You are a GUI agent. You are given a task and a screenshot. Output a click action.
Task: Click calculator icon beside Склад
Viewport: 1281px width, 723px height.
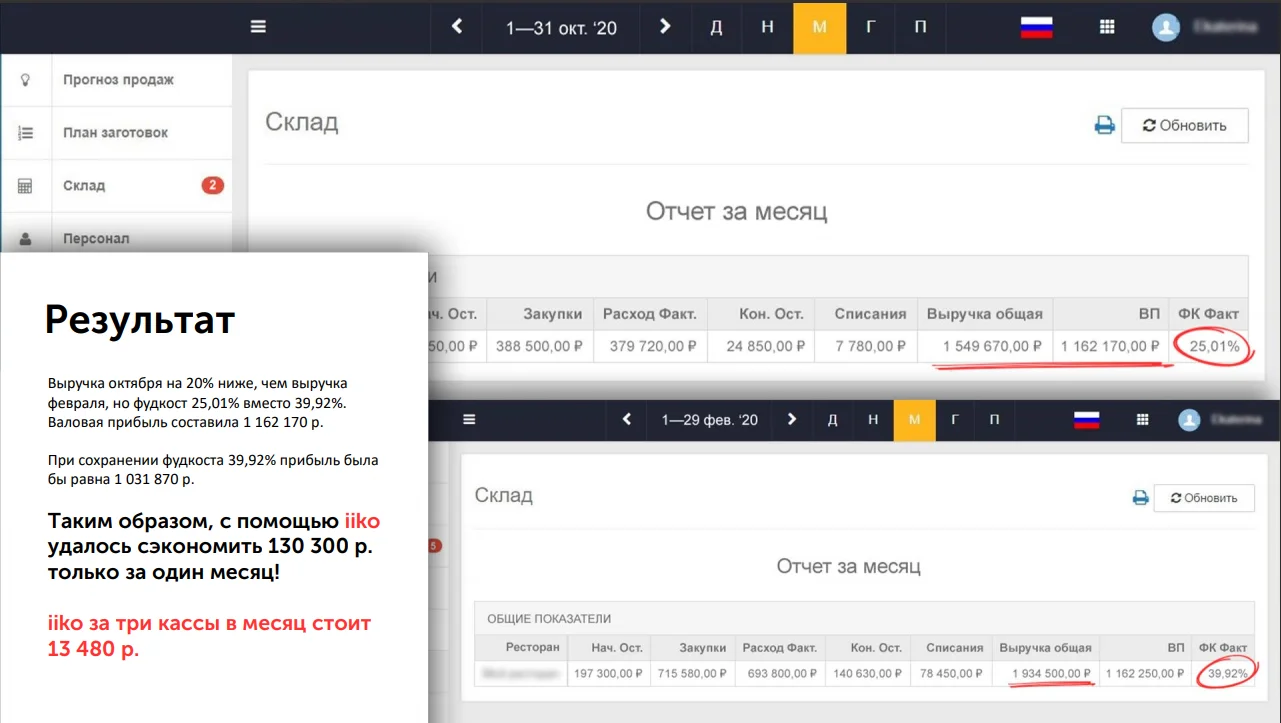pyautogui.click(x=26, y=186)
